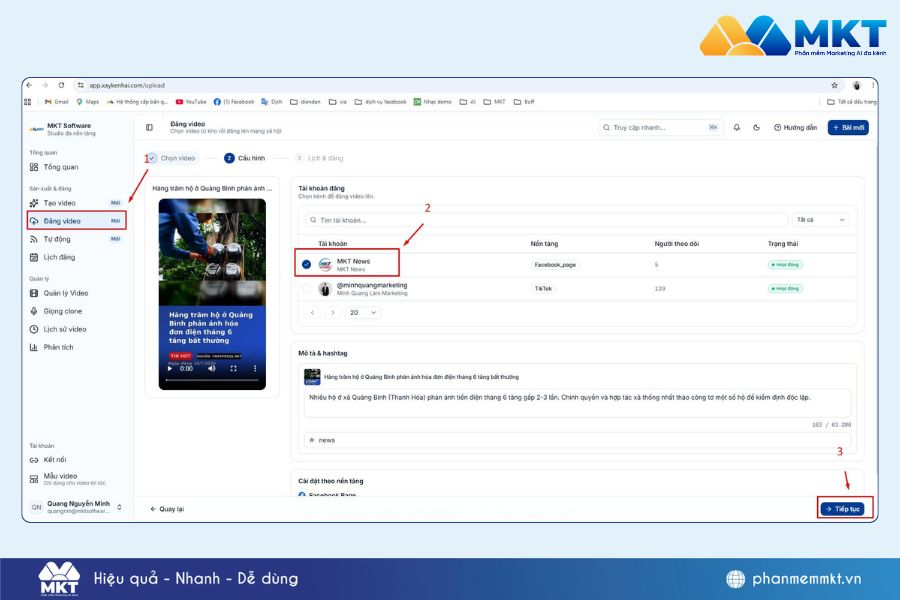Play the video preview

pyautogui.click(x=170, y=369)
